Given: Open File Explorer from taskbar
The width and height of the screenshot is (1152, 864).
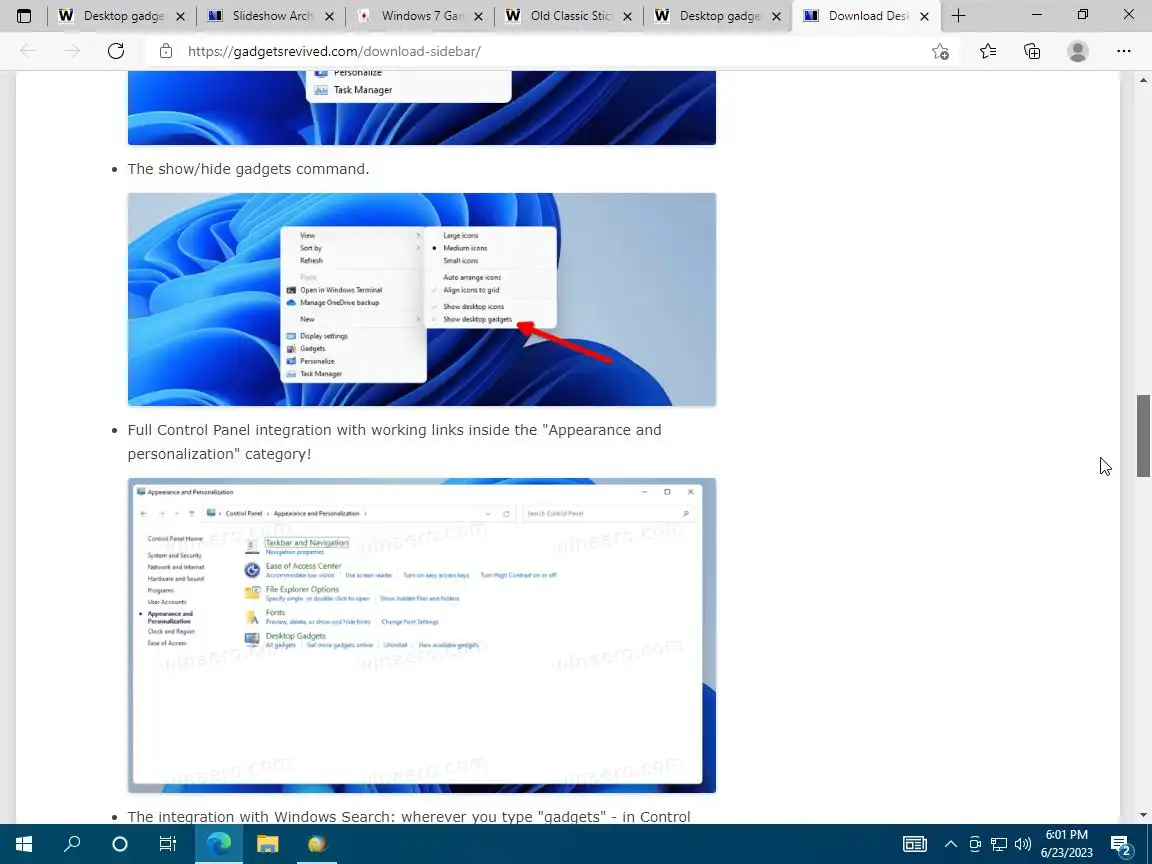Looking at the screenshot, I should pos(267,843).
